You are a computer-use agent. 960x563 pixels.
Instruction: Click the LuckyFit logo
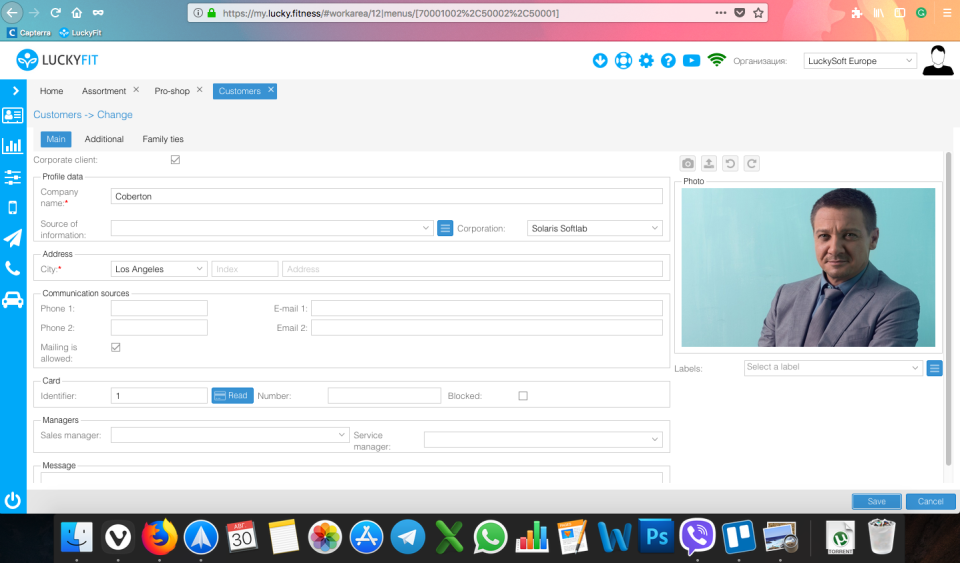57,60
